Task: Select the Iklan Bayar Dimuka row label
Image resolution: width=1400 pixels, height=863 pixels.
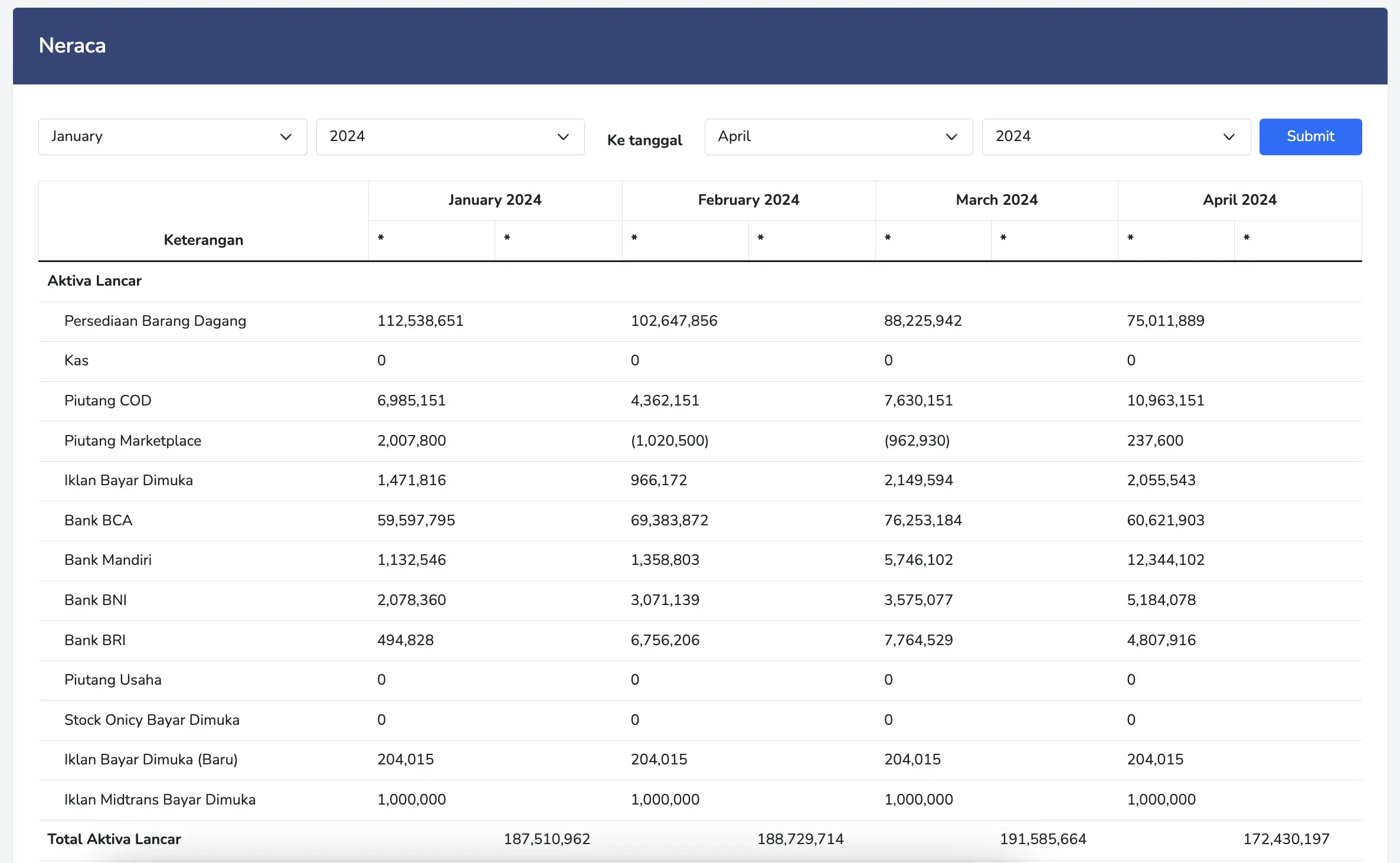Action: (x=129, y=480)
